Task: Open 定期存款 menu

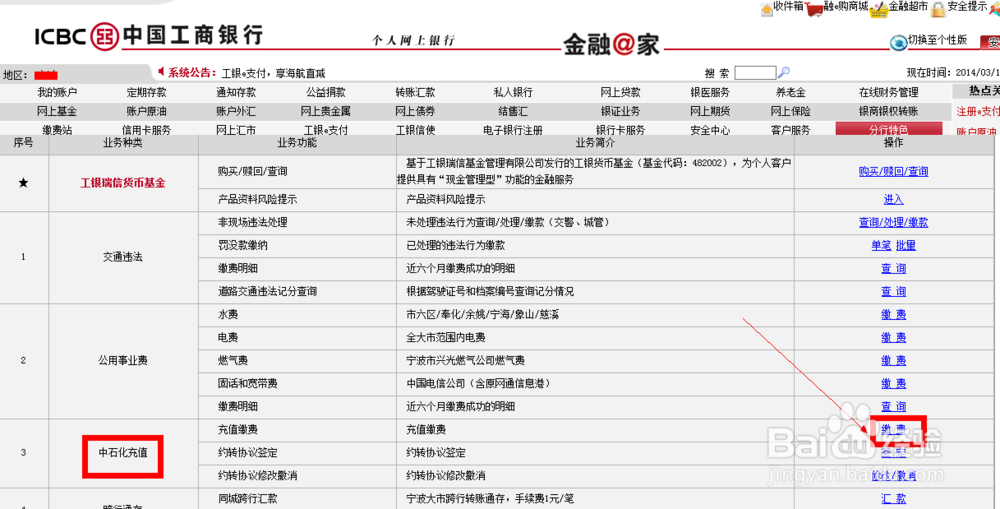Action: [x=146, y=92]
